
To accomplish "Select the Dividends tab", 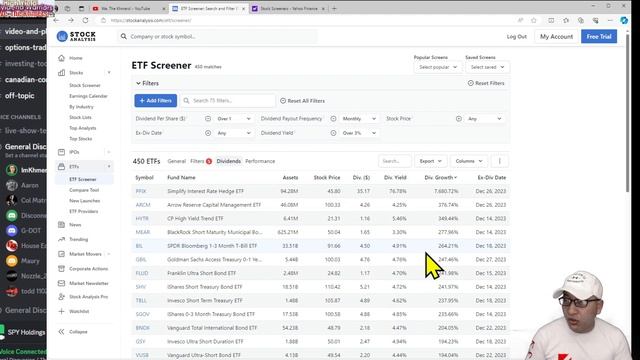I will point(229,161).
